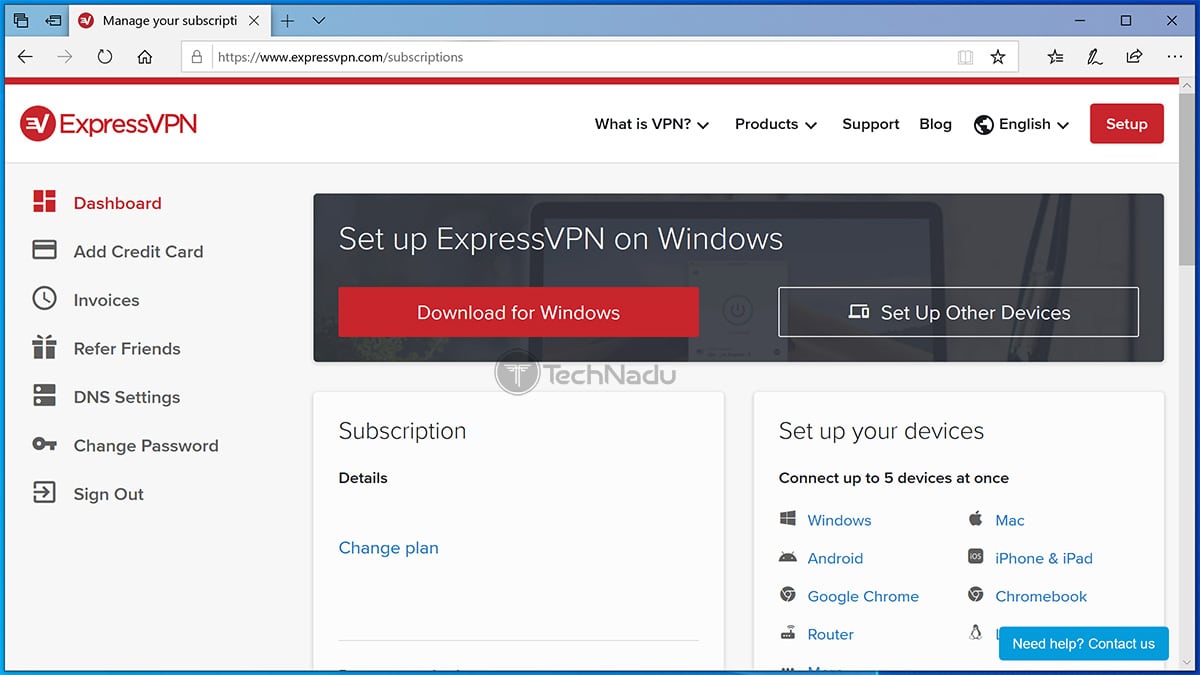
Task: Click the iOS icon beside iPhone & iPad
Action: 975,557
